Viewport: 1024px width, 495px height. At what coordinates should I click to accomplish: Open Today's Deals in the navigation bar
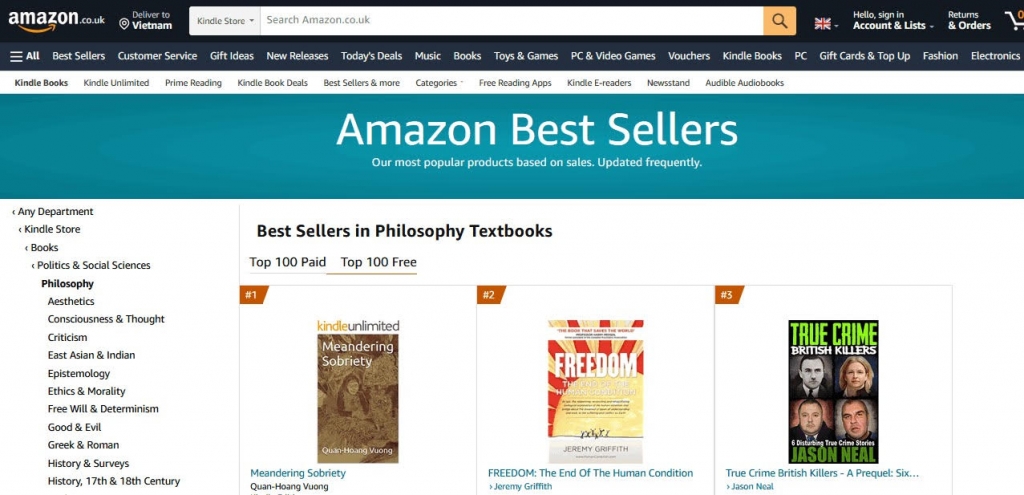click(371, 56)
